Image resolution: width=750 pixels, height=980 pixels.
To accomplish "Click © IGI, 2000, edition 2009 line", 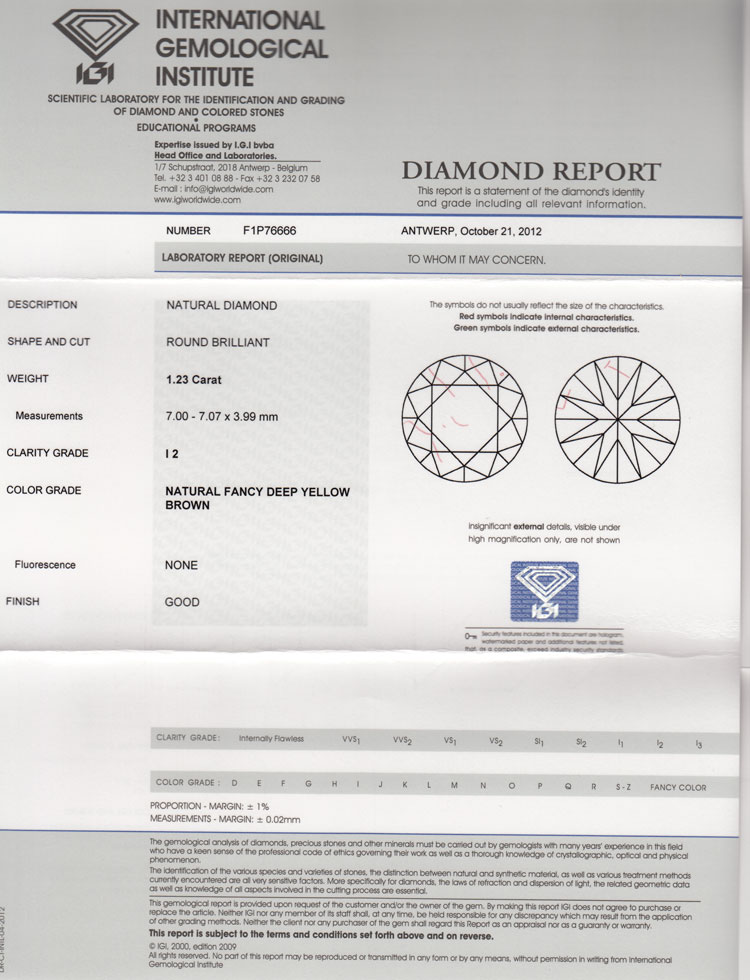I will tap(192, 947).
